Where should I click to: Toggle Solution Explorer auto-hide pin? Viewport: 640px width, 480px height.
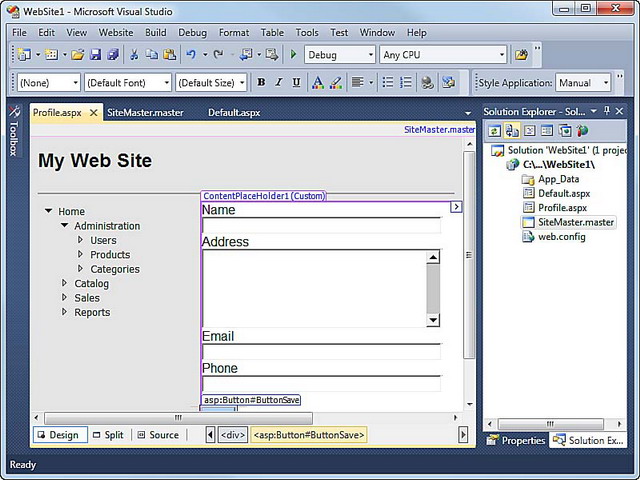607,111
